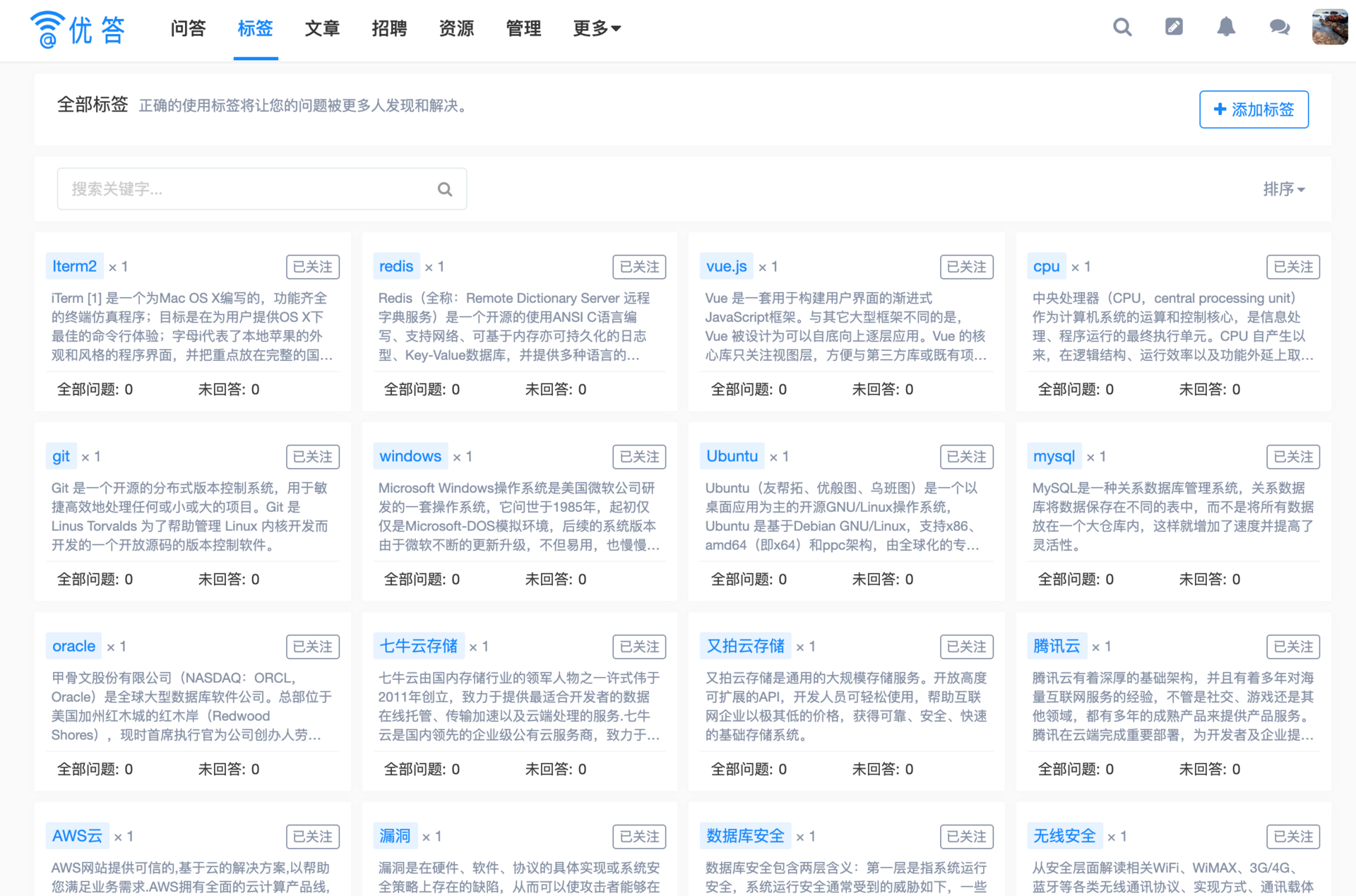Viewport: 1356px width, 896px height.
Task: Open the git tag
Action: pos(61,456)
